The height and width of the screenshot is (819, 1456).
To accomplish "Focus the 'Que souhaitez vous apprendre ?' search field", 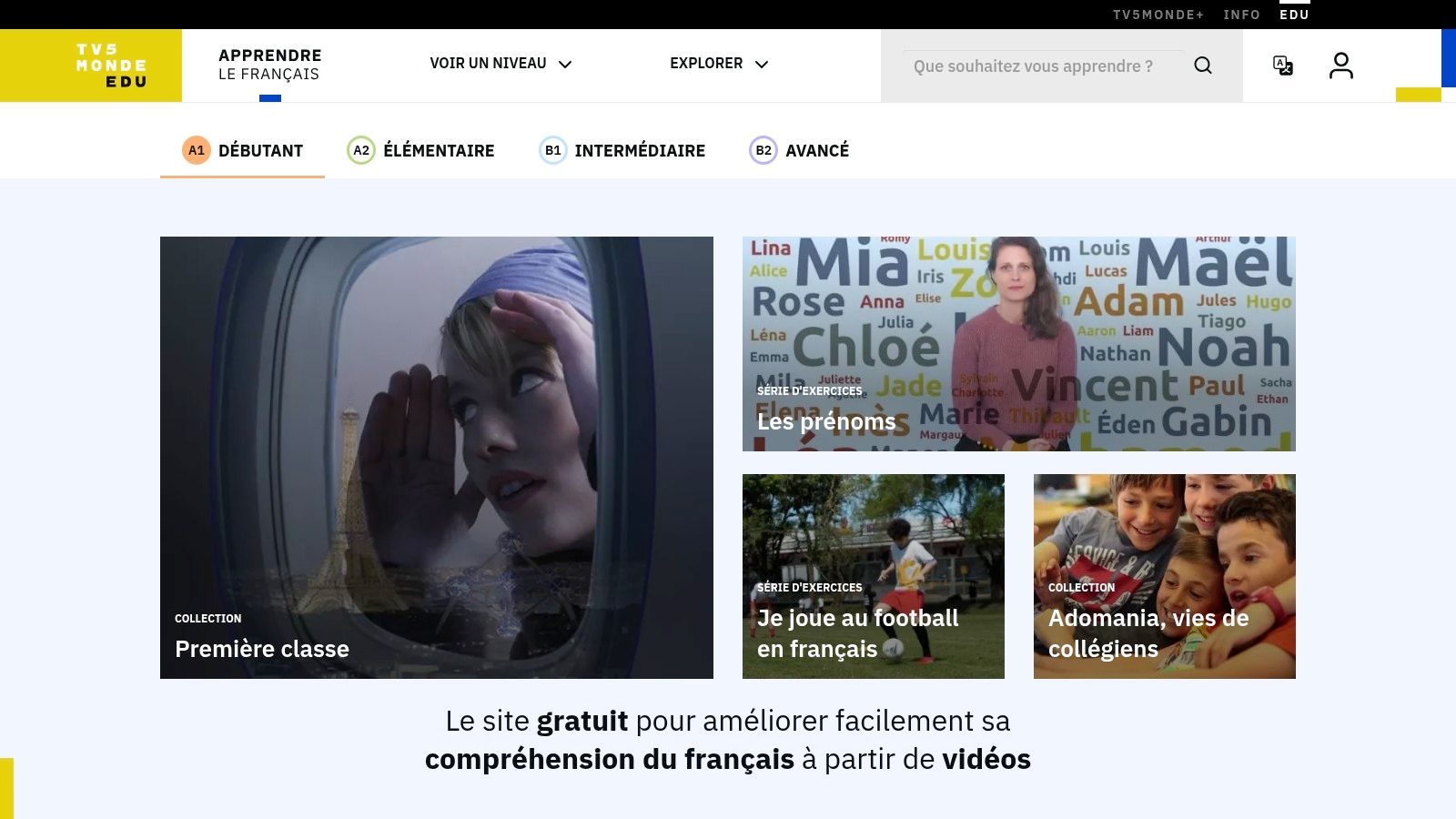I will [x=1044, y=66].
